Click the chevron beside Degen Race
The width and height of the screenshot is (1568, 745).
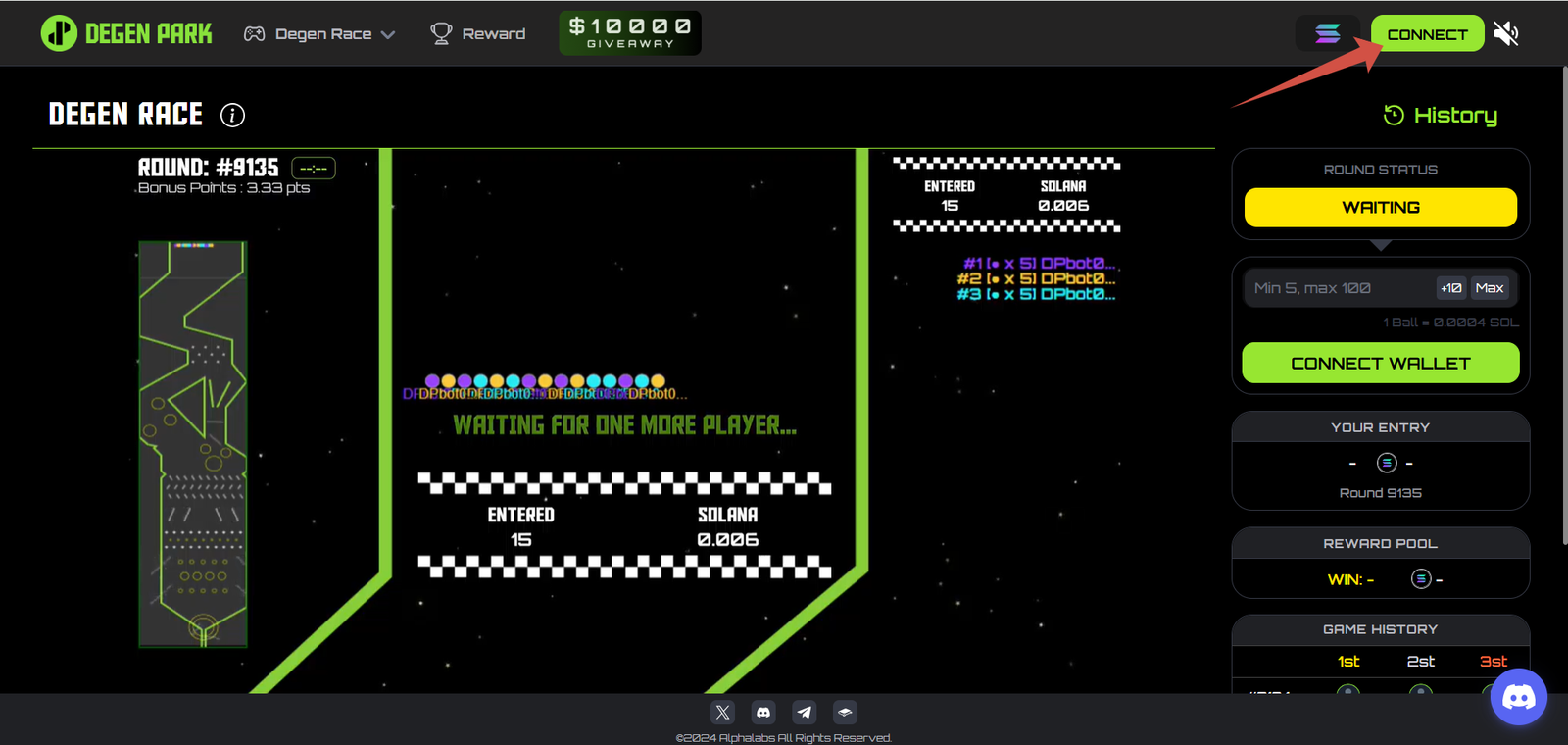388,34
